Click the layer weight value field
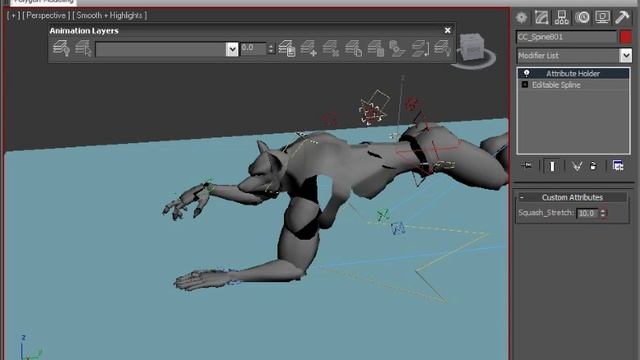This screenshot has width=640, height=360. pos(253,49)
